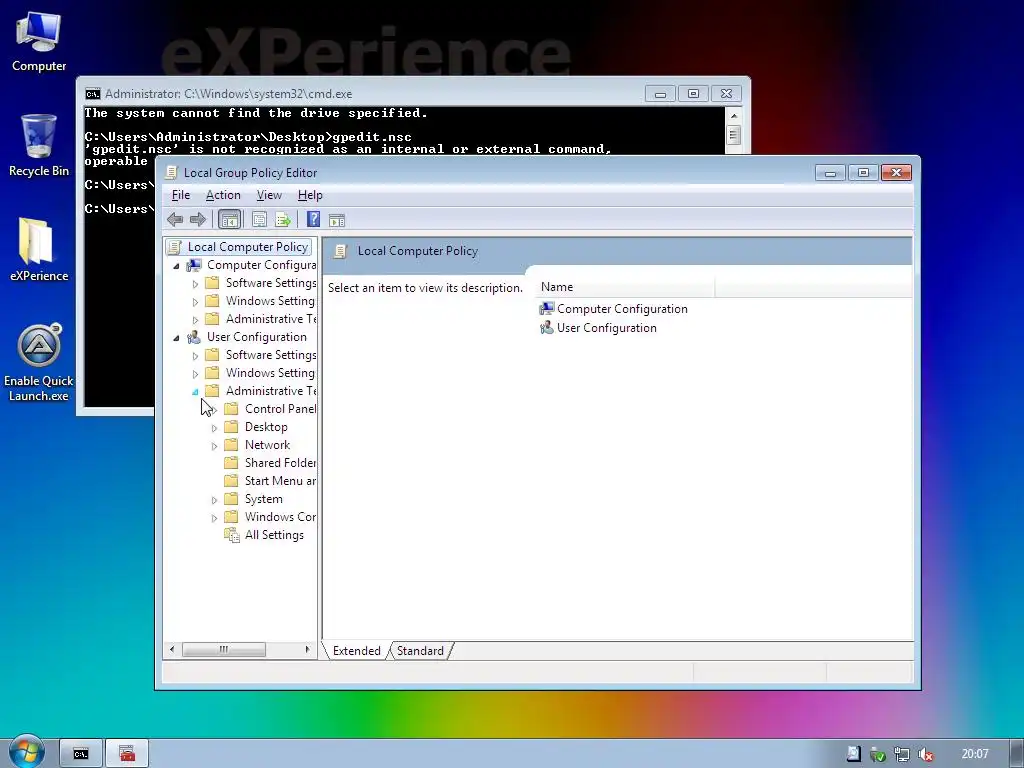
Task: Open the File menu
Action: tap(181, 195)
